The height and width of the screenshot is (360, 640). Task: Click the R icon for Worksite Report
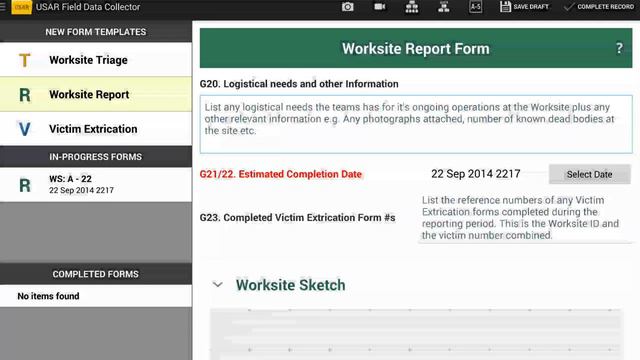point(24,95)
